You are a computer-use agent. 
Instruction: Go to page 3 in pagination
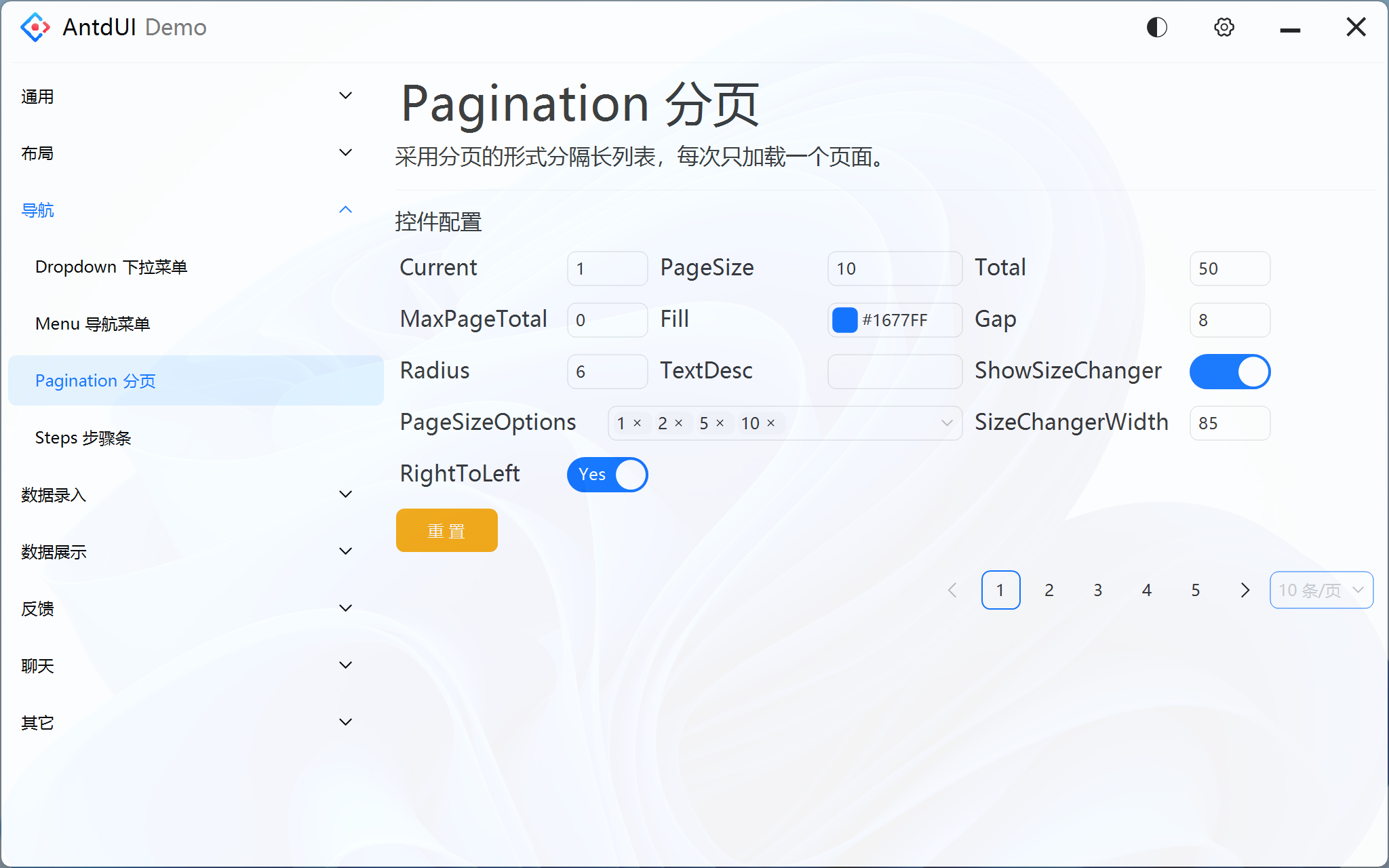coord(1097,590)
